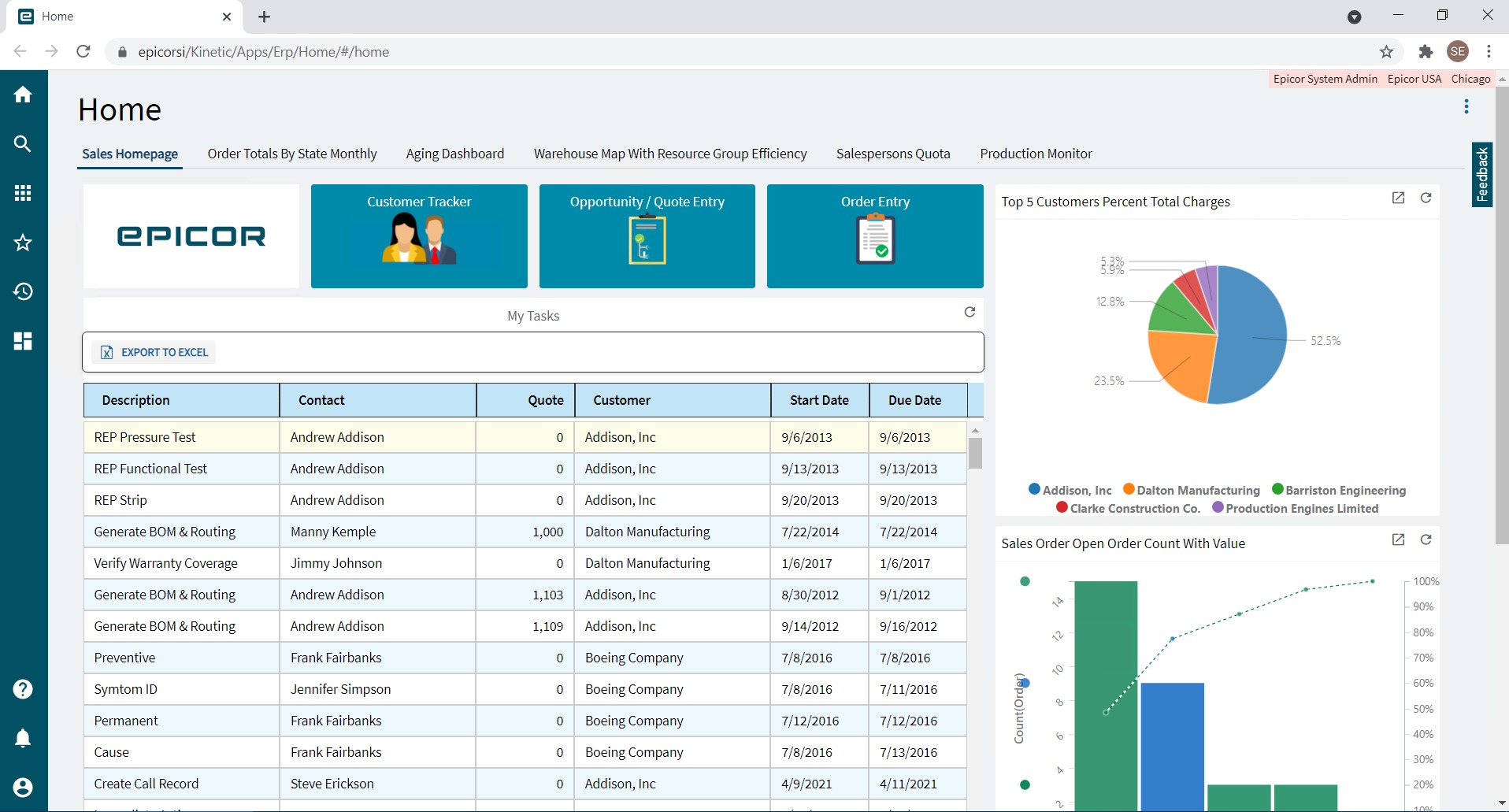Open the help question mark icon
This screenshot has height=812, width=1509.
[23, 689]
